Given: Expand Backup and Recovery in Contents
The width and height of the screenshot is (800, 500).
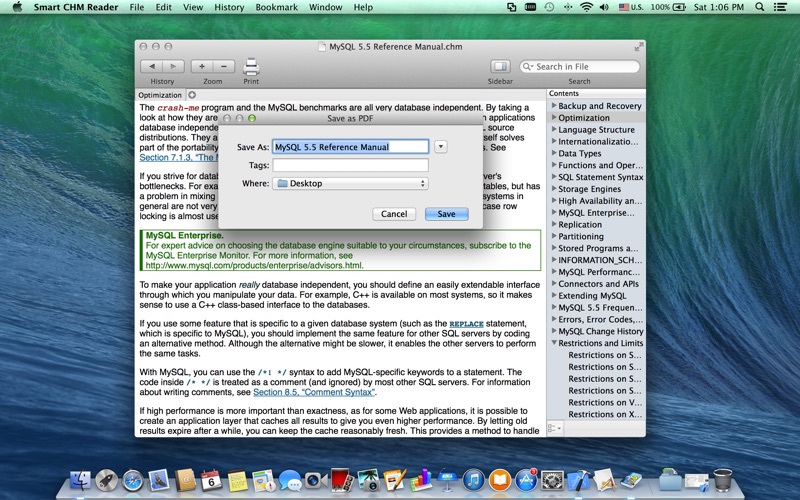Looking at the screenshot, I should 554,106.
